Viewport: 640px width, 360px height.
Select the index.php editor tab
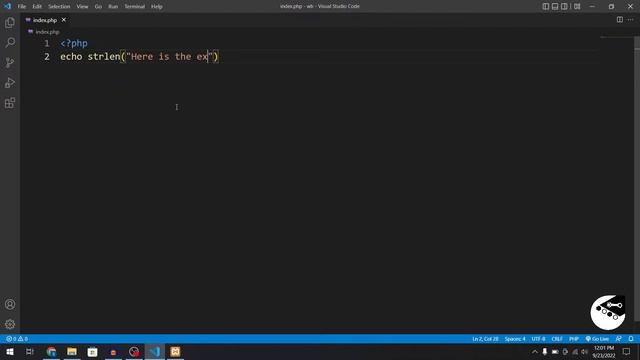pyautogui.click(x=45, y=20)
